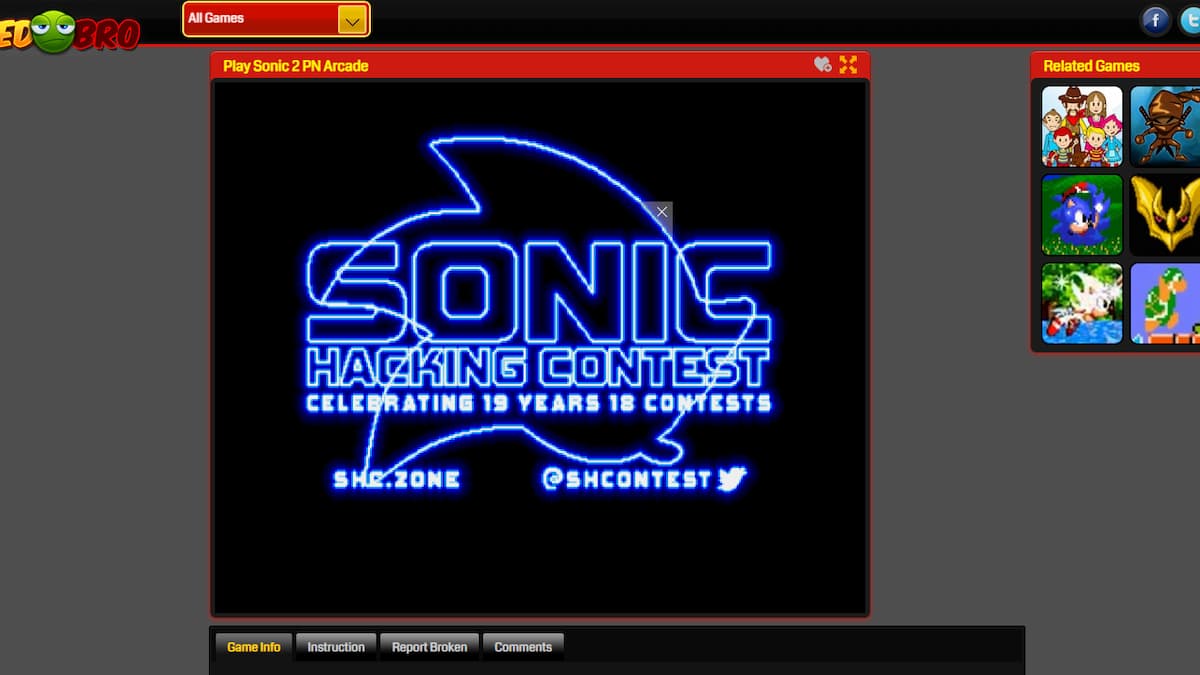The image size is (1200, 675).
Task: Open the blue Sonic with red cap thumbnail
Action: click(1082, 214)
